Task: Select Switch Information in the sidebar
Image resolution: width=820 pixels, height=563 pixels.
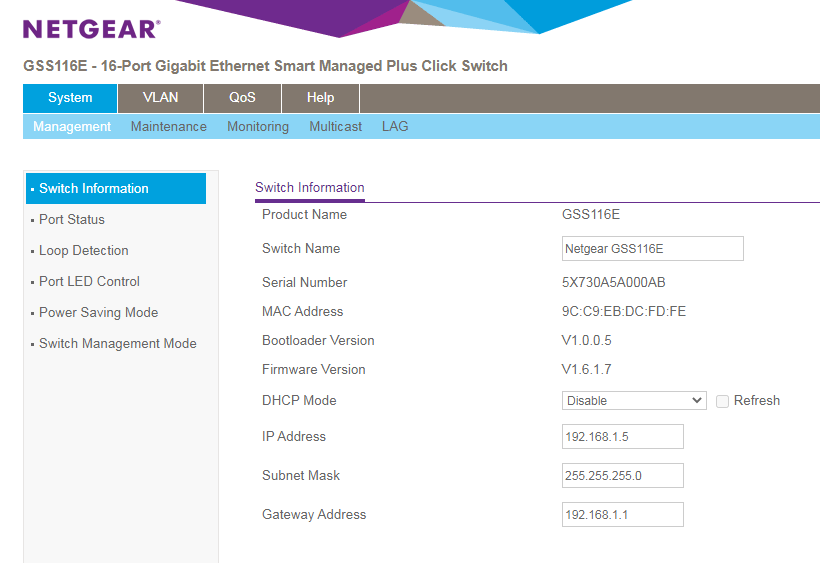Action: tap(116, 189)
